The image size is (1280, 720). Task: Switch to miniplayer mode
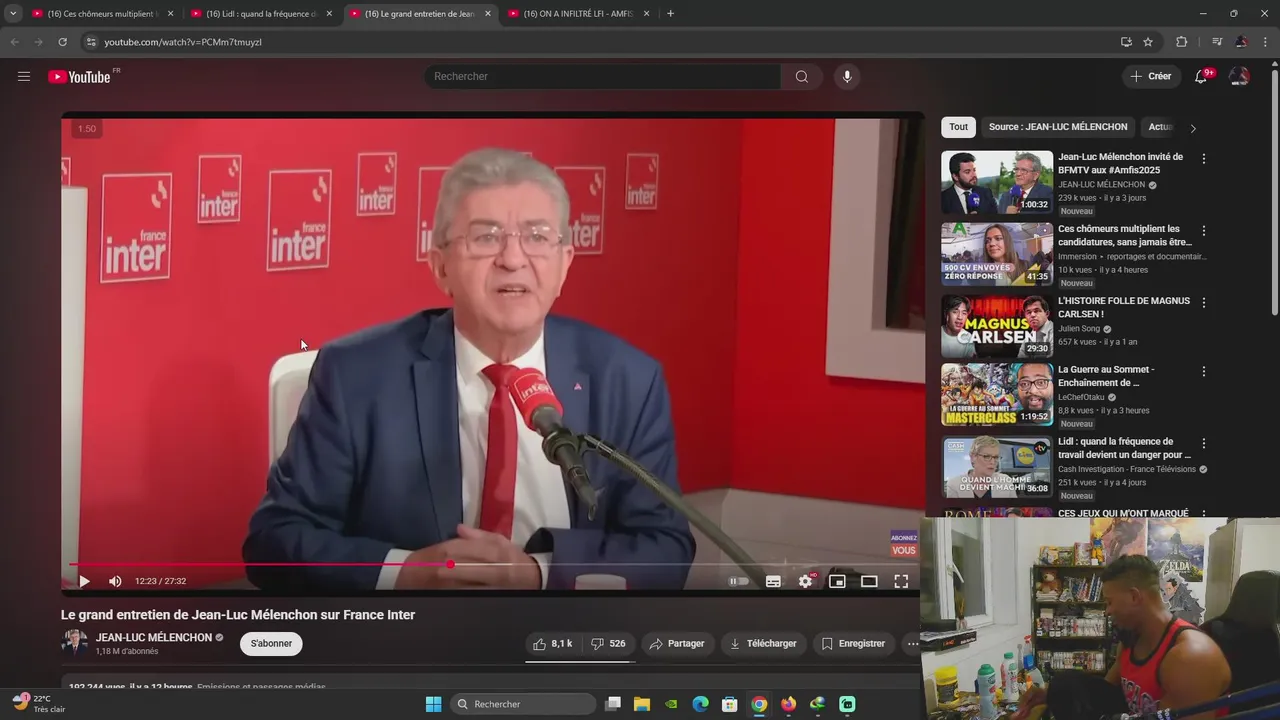838,581
